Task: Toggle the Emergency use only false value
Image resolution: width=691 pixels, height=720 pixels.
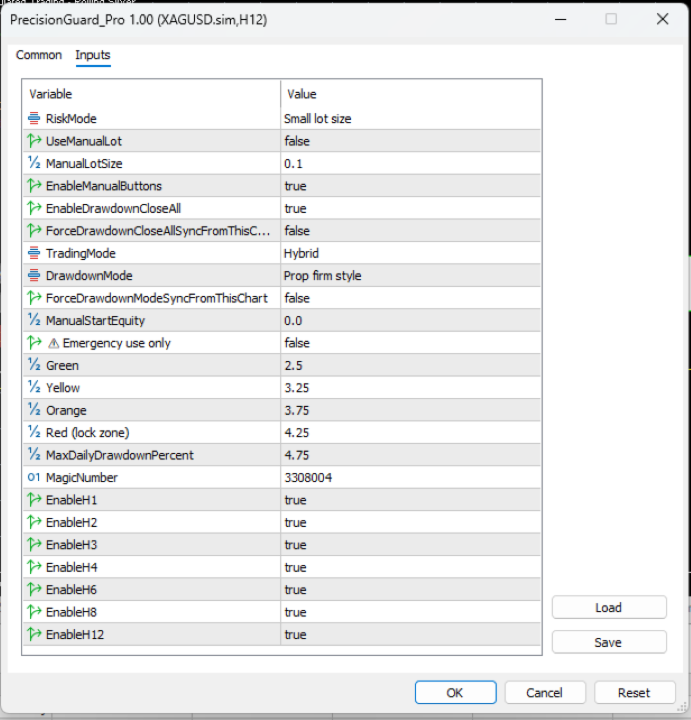Action: [297, 343]
